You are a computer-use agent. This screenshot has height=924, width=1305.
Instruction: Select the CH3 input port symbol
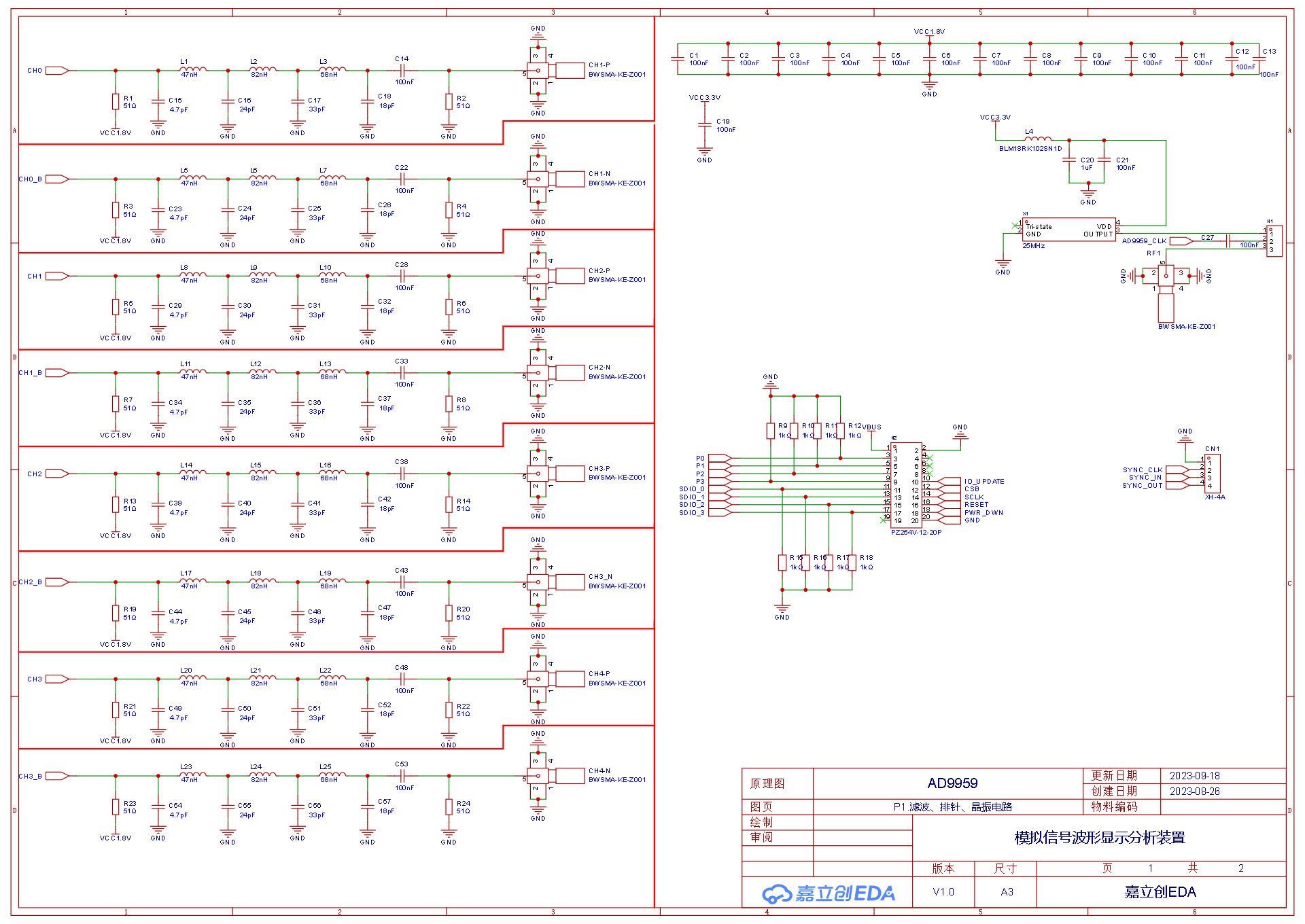tap(57, 679)
